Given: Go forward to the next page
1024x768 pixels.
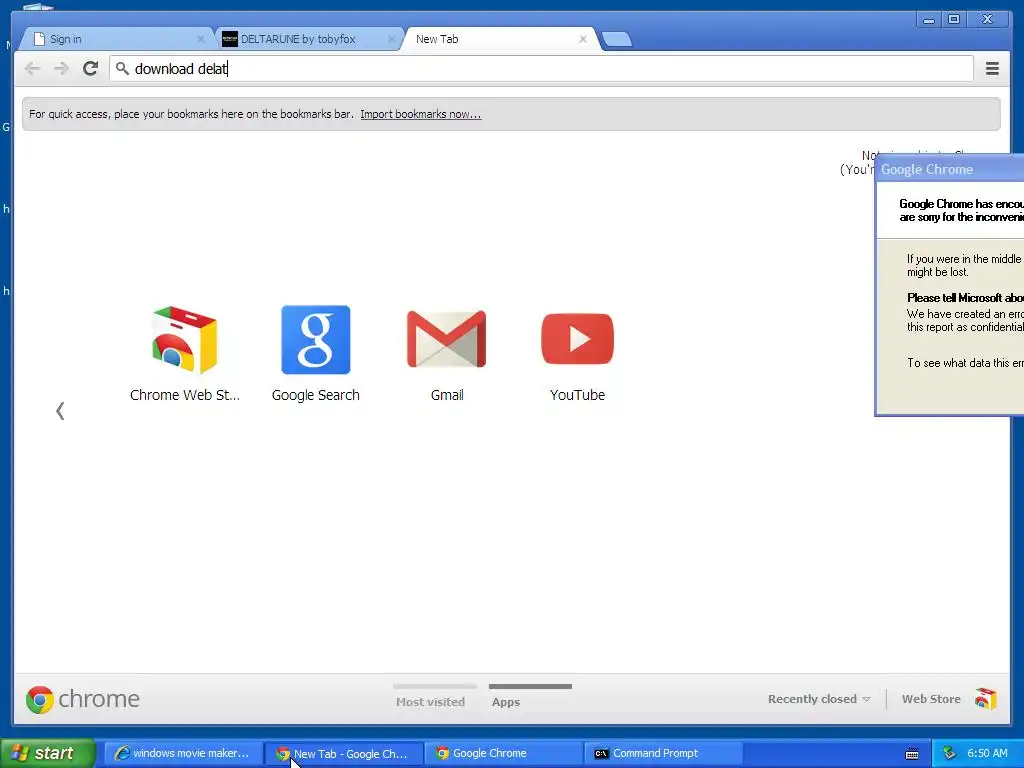Looking at the screenshot, I should [61, 68].
